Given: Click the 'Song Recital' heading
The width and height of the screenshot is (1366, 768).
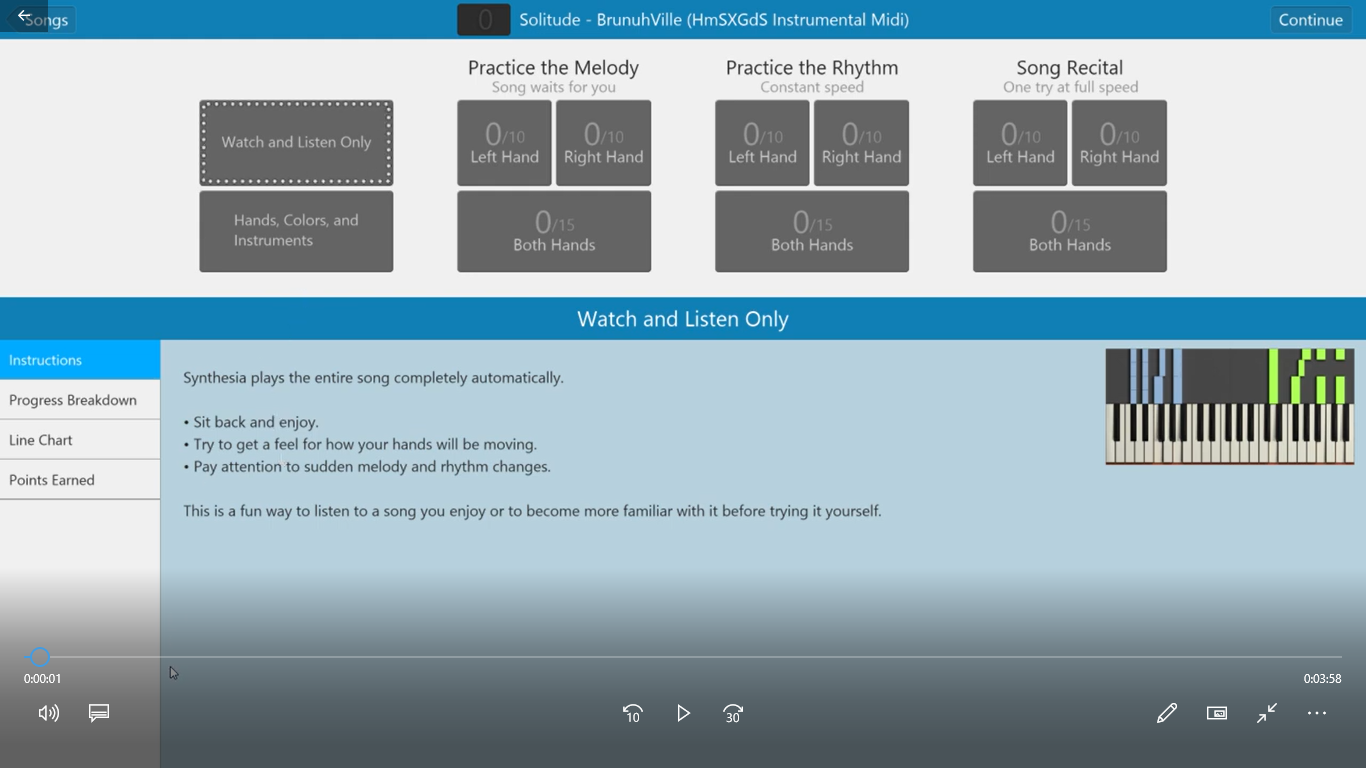Looking at the screenshot, I should 1070,68.
